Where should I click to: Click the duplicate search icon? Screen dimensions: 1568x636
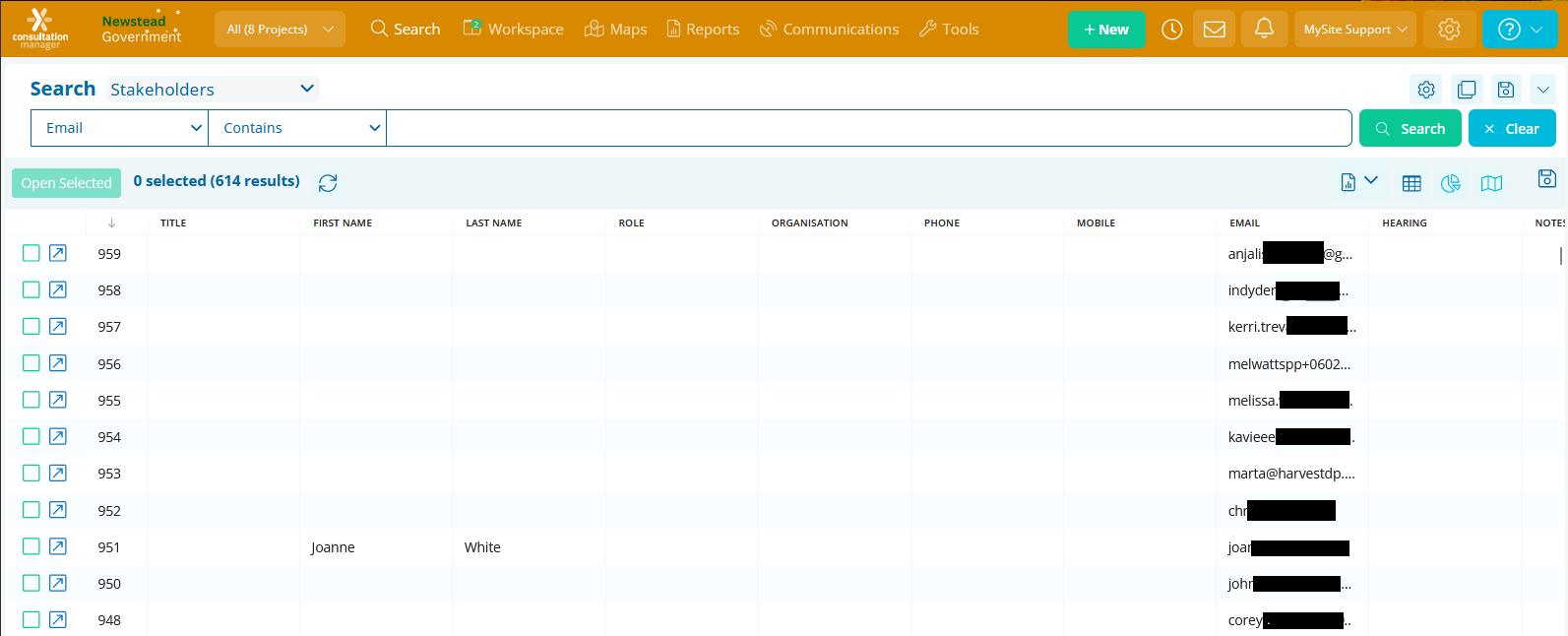point(1467,90)
